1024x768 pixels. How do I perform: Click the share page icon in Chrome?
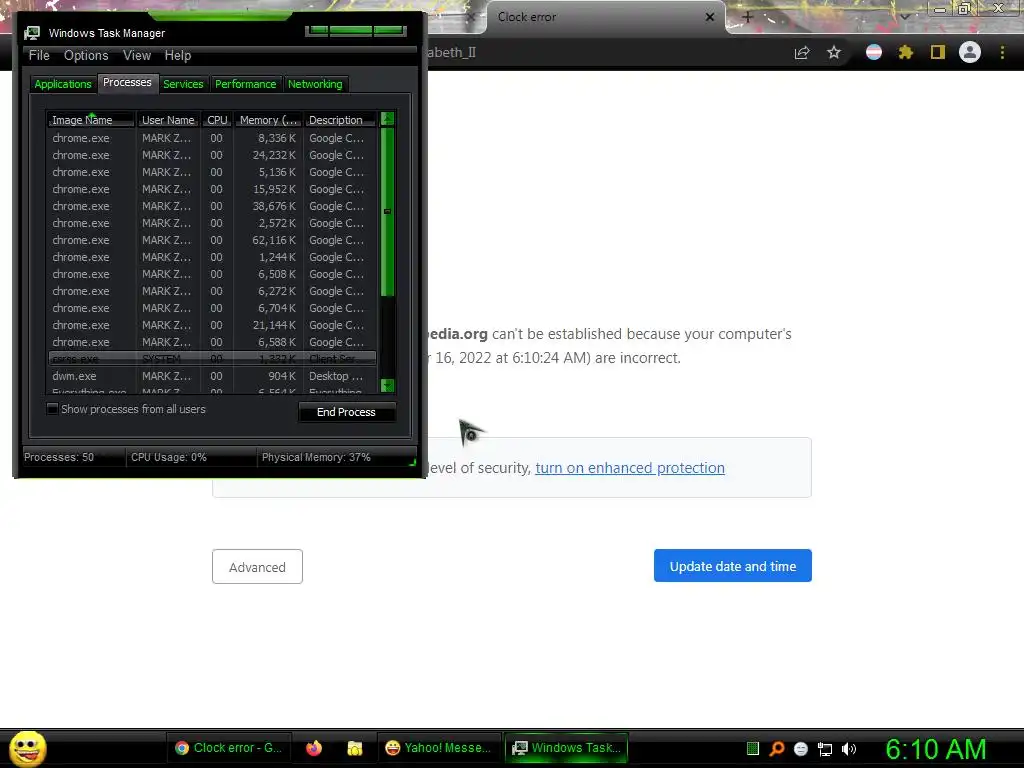click(802, 52)
